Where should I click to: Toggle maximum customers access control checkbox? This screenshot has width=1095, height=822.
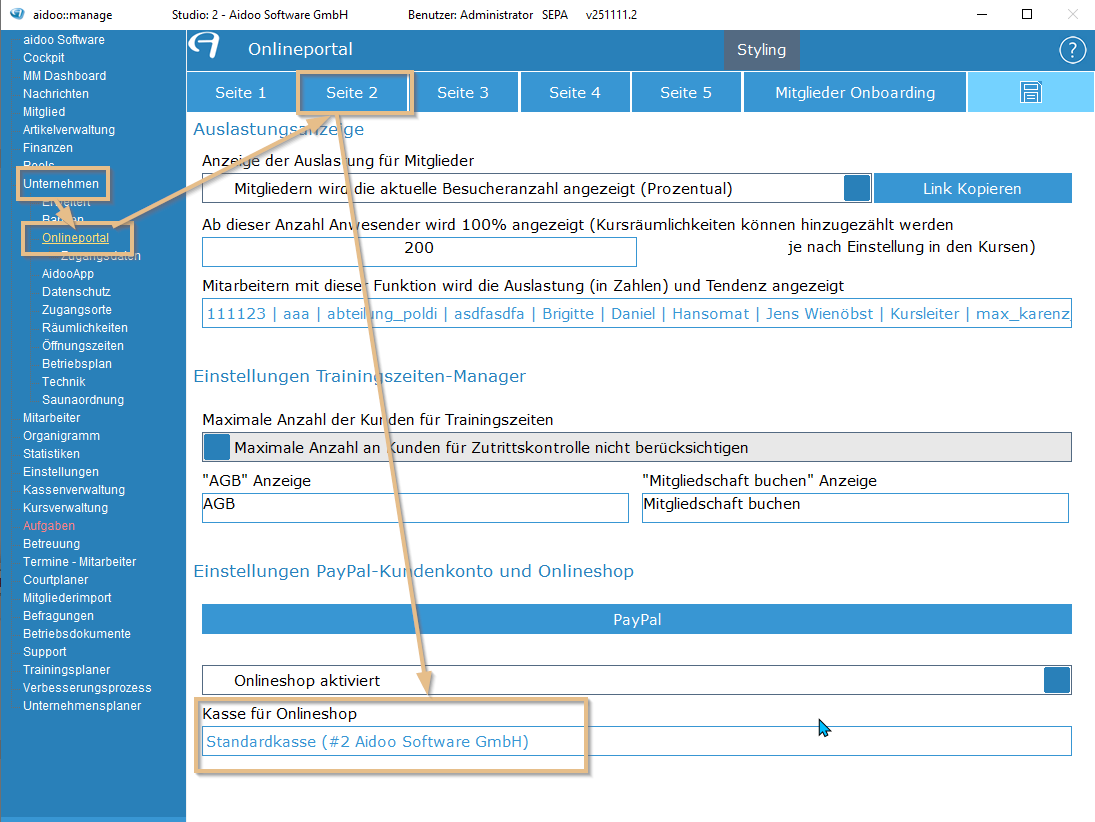coord(217,447)
